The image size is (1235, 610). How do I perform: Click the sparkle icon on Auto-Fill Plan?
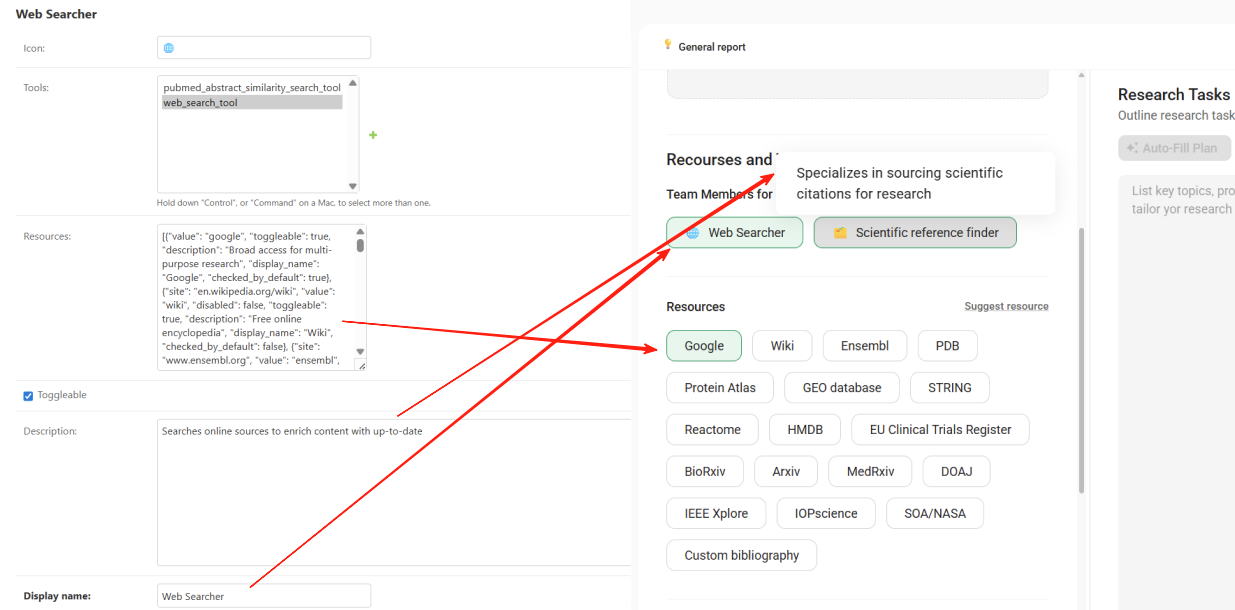click(x=1132, y=148)
